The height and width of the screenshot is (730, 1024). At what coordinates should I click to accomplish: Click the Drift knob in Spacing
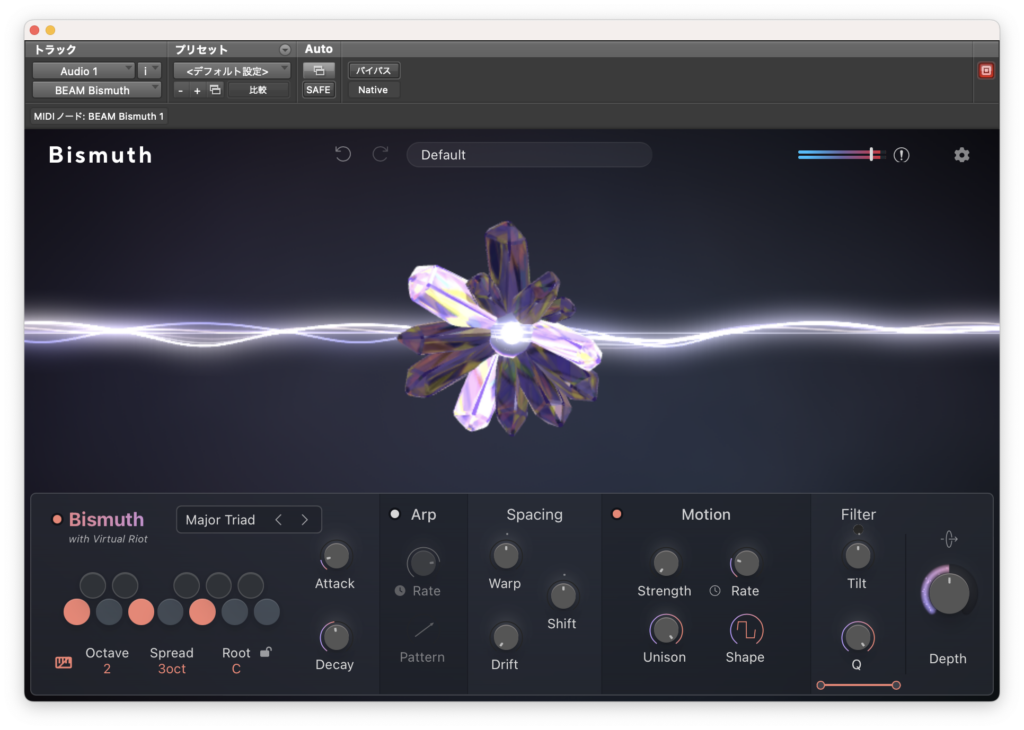click(505, 637)
